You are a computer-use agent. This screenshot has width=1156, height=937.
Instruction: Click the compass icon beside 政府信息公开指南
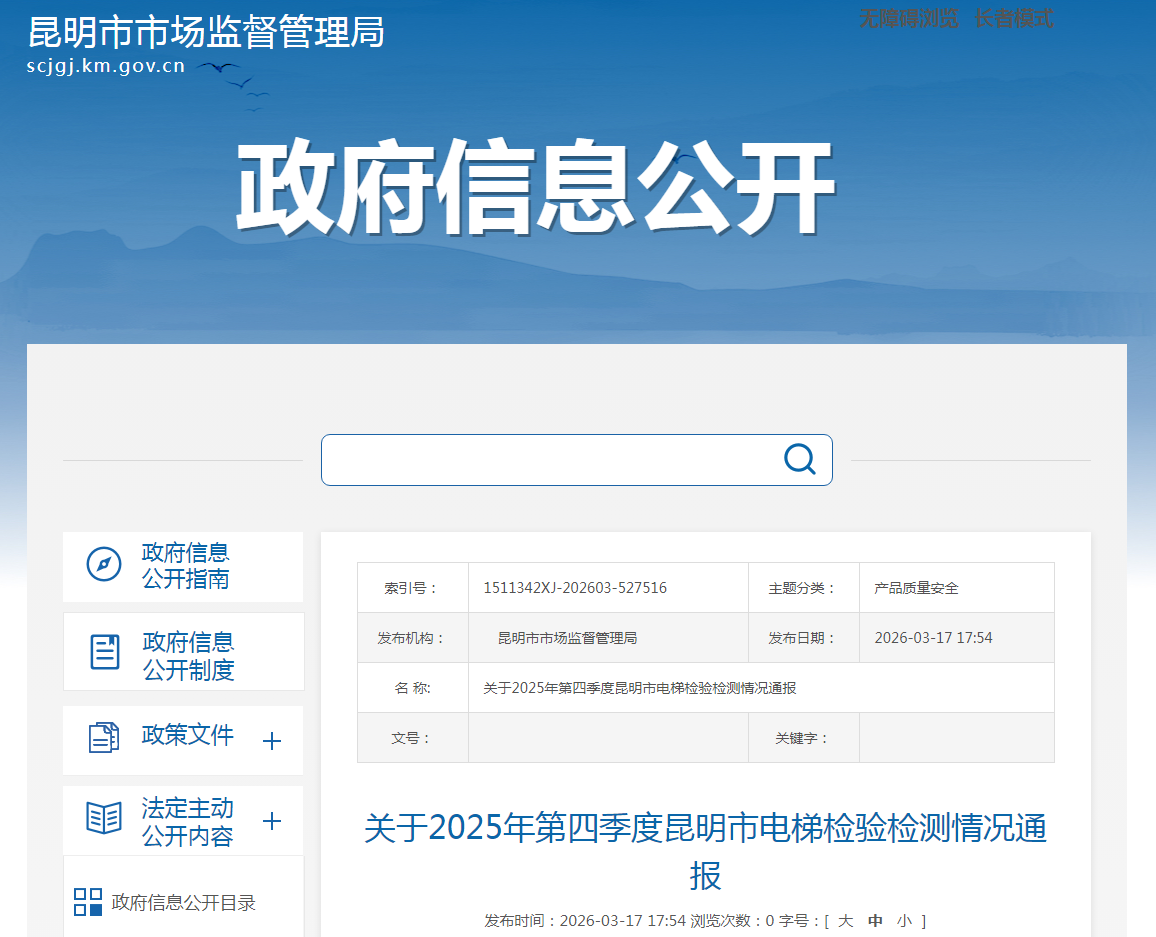(104, 564)
